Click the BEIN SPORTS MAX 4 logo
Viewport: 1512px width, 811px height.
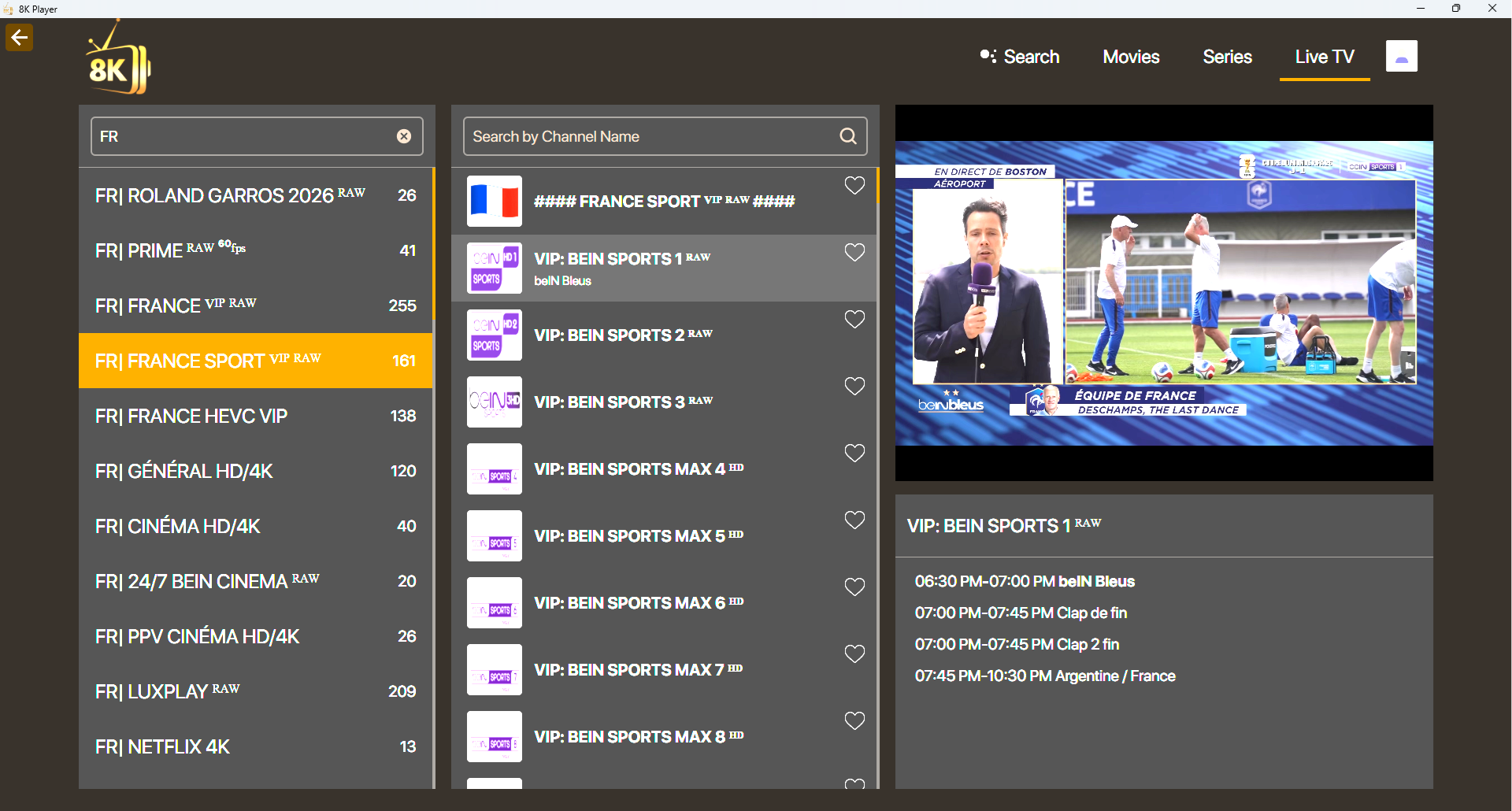[x=495, y=468]
